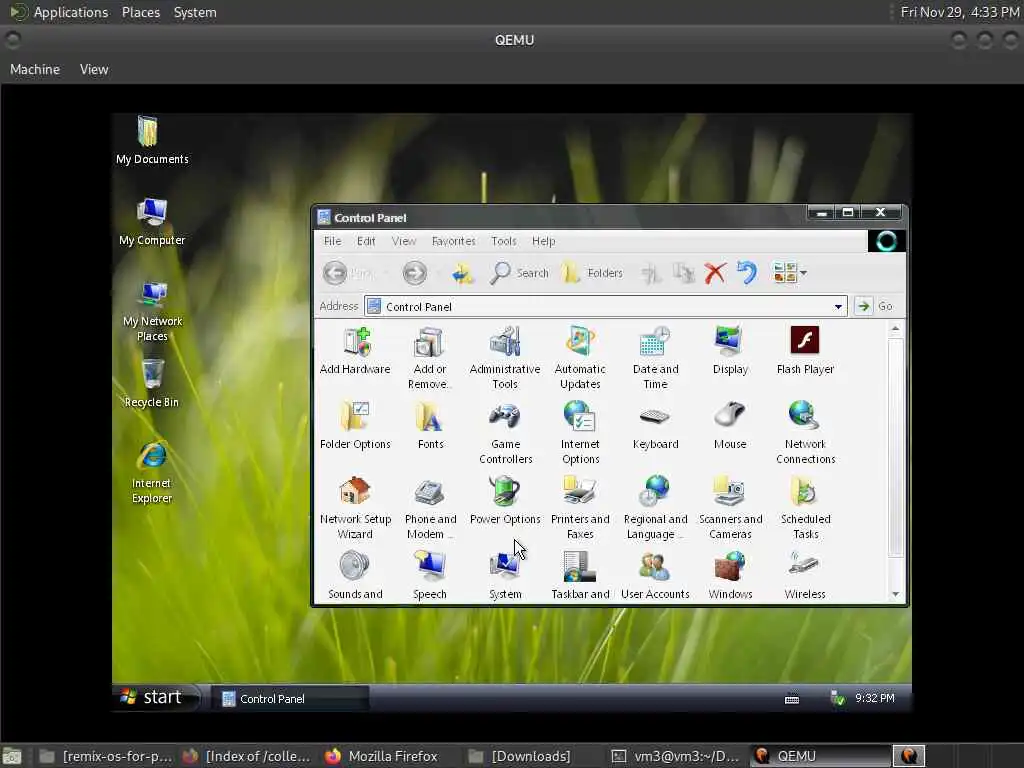1024x768 pixels.
Task: Open the QEMU View menu
Action: tap(94, 69)
